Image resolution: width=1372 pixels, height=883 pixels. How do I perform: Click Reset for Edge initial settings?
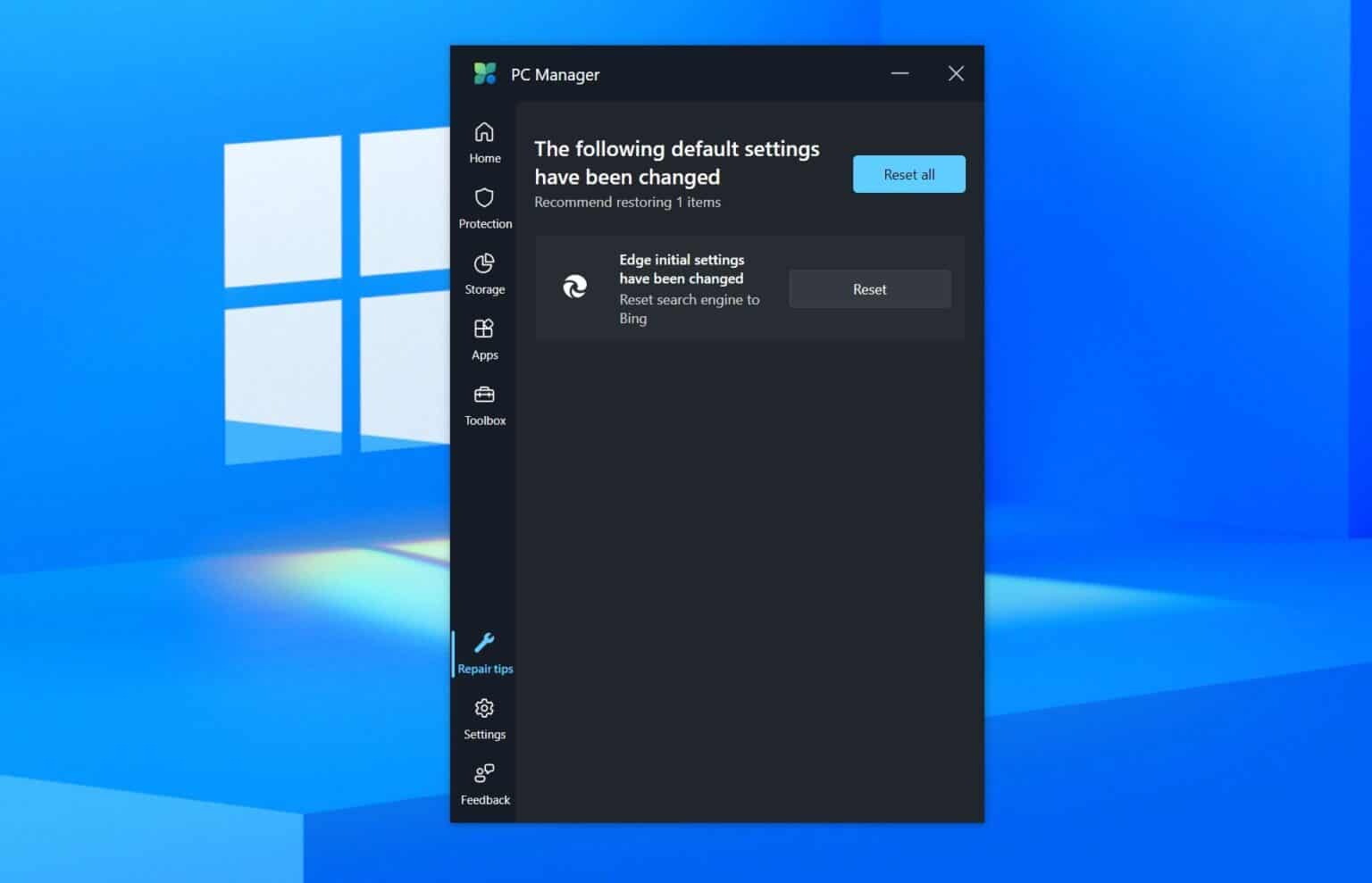(x=869, y=288)
